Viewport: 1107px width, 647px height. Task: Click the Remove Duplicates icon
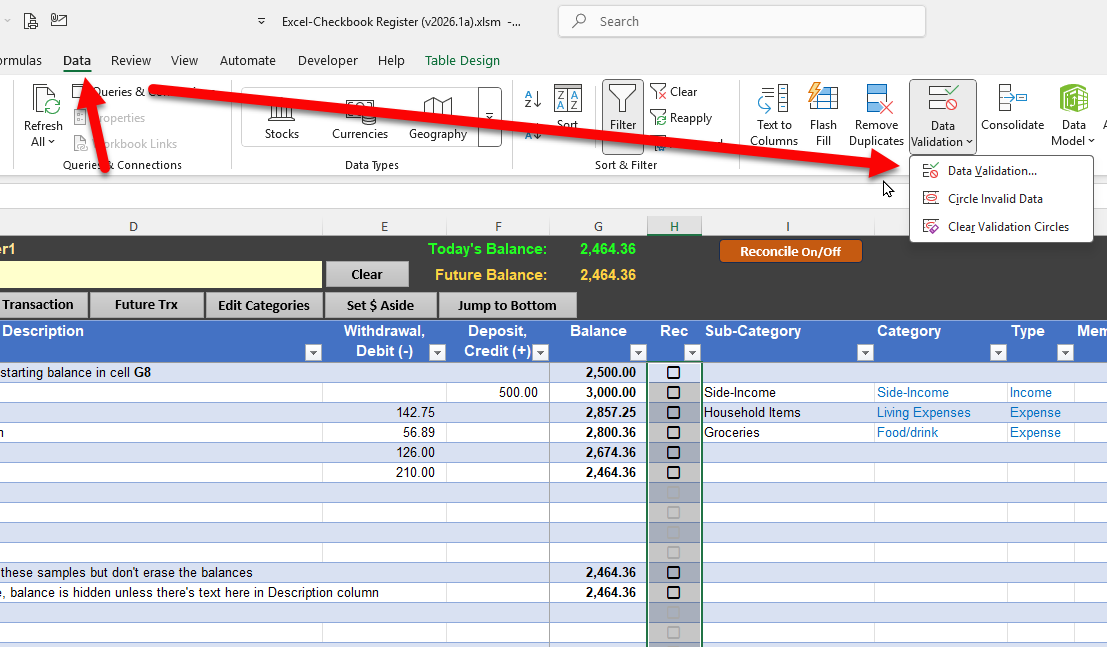coord(876,99)
